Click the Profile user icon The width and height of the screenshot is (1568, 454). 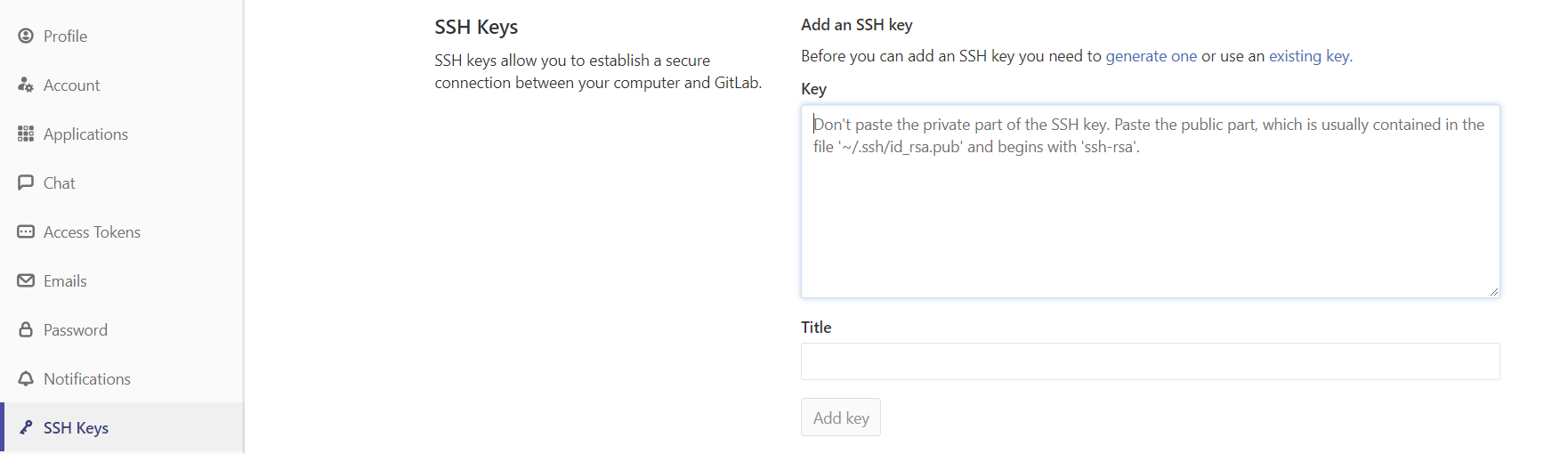tap(26, 36)
